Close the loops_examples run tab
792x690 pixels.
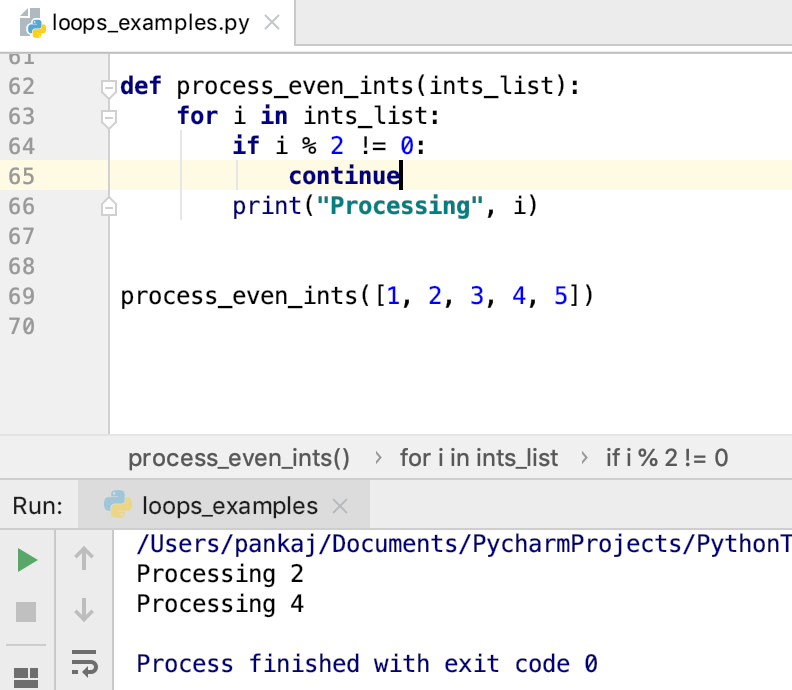click(x=340, y=506)
